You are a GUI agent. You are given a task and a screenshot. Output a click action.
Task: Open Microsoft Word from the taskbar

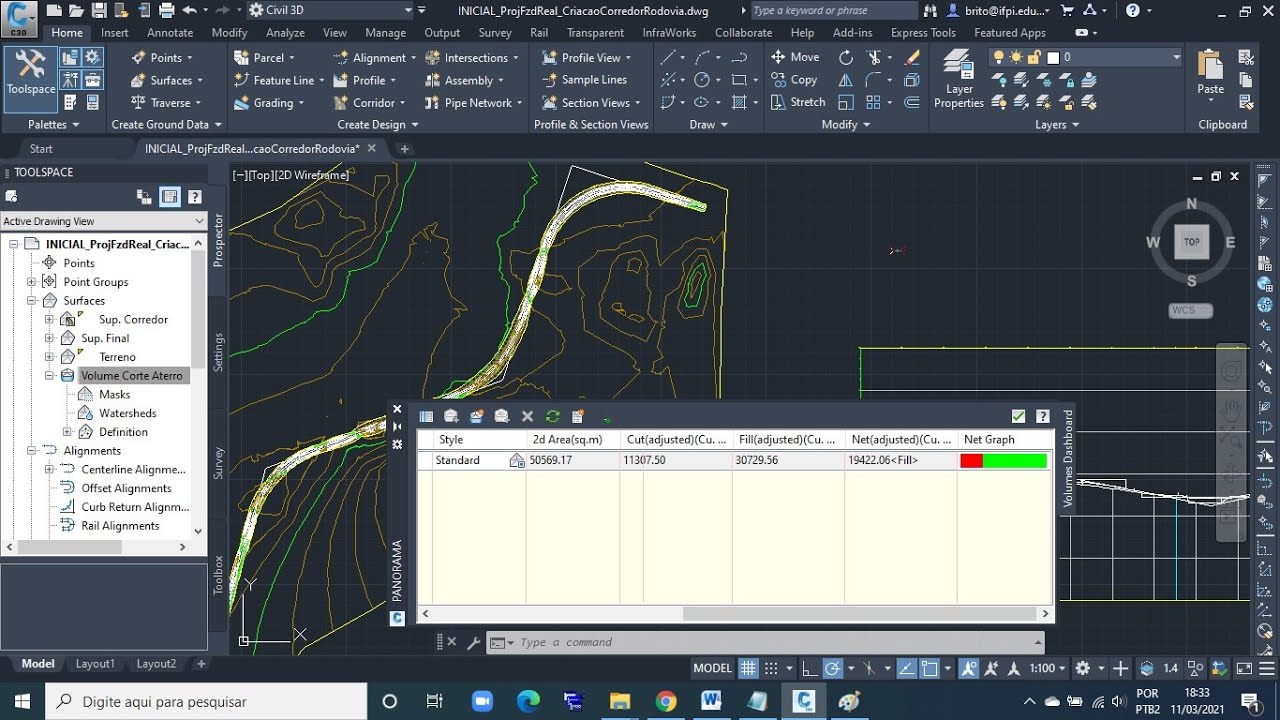coord(712,701)
